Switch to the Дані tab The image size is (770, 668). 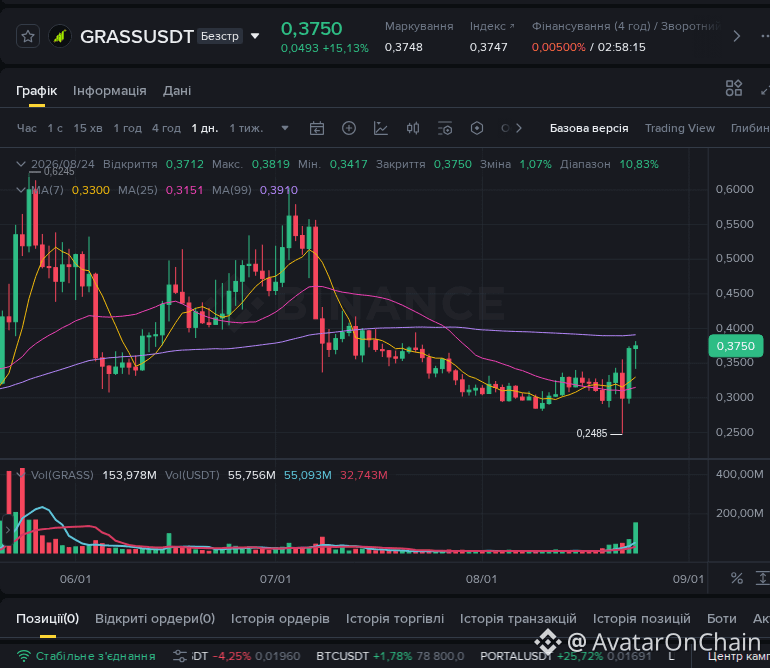coord(177,91)
